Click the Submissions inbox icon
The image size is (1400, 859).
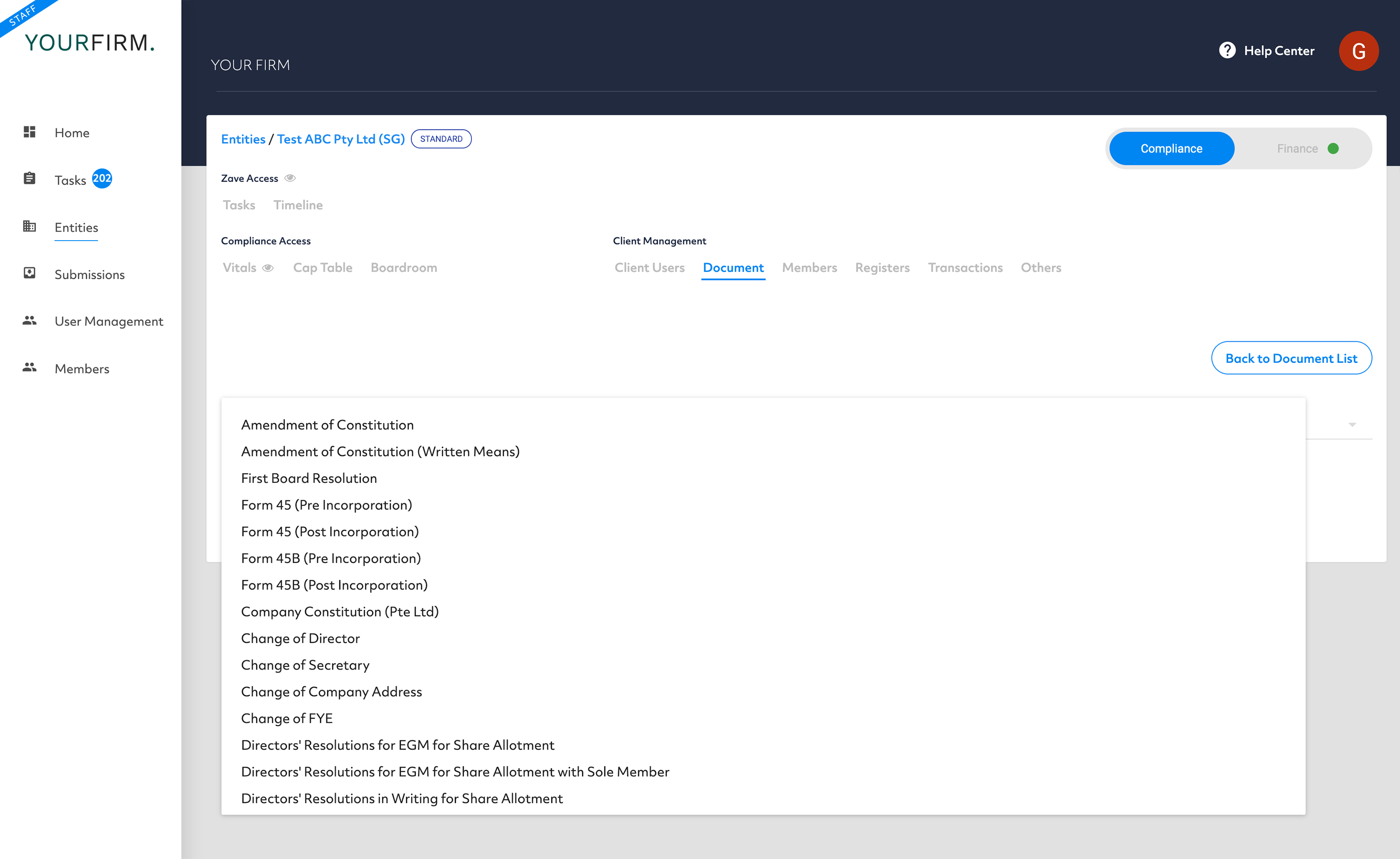tap(30, 273)
